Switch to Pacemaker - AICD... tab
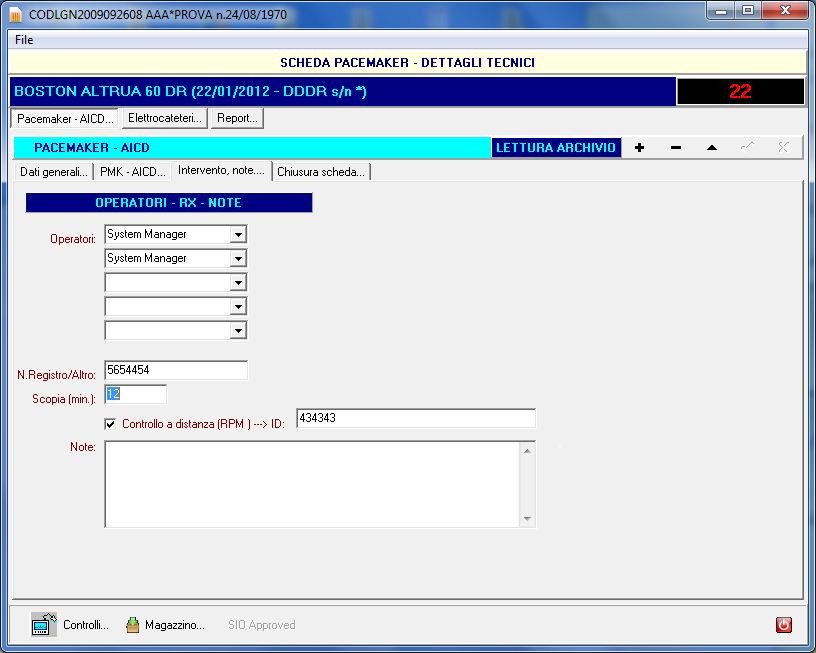Image resolution: width=816 pixels, height=653 pixels. tap(65, 119)
